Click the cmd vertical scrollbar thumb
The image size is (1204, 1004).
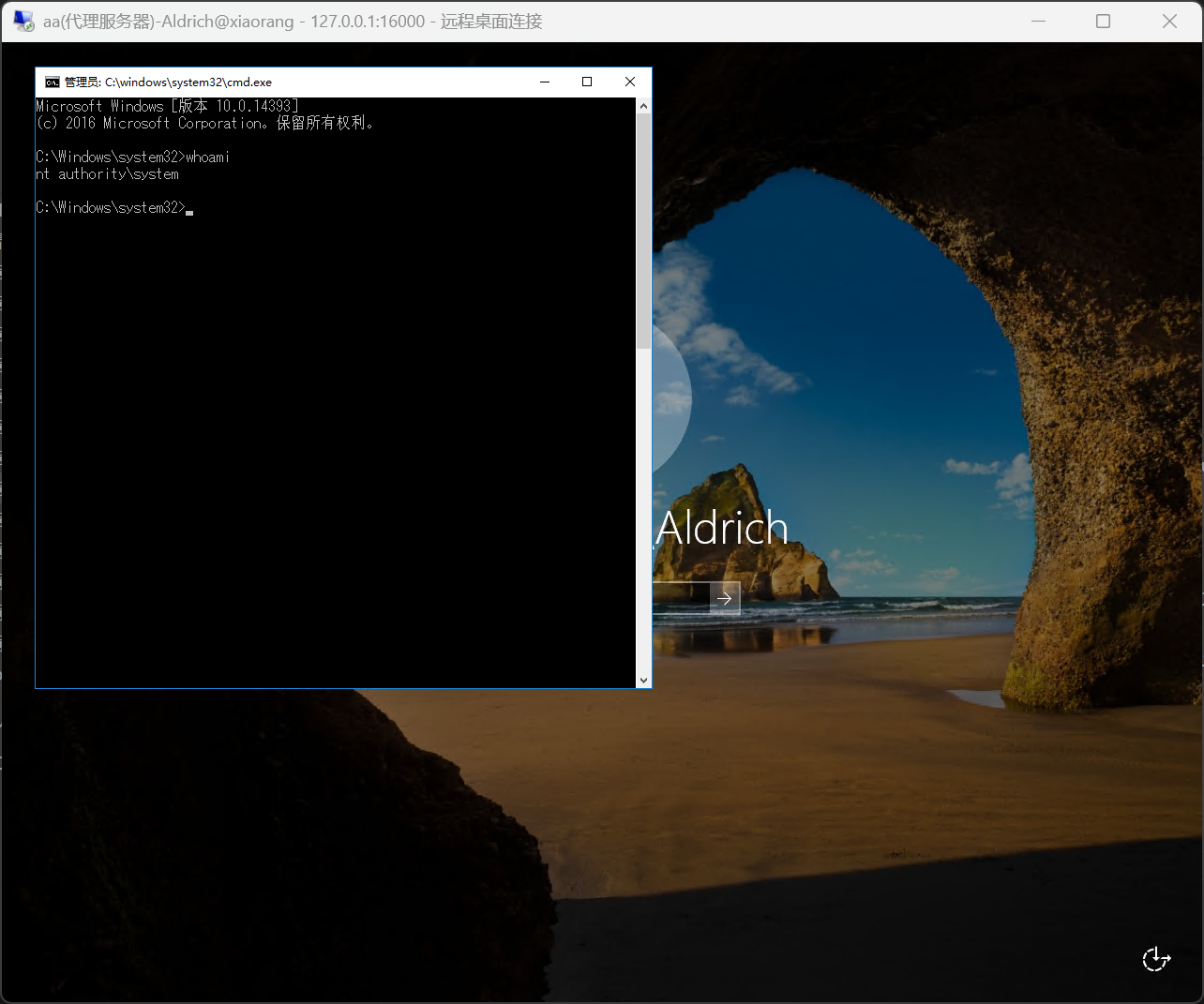pos(643,232)
